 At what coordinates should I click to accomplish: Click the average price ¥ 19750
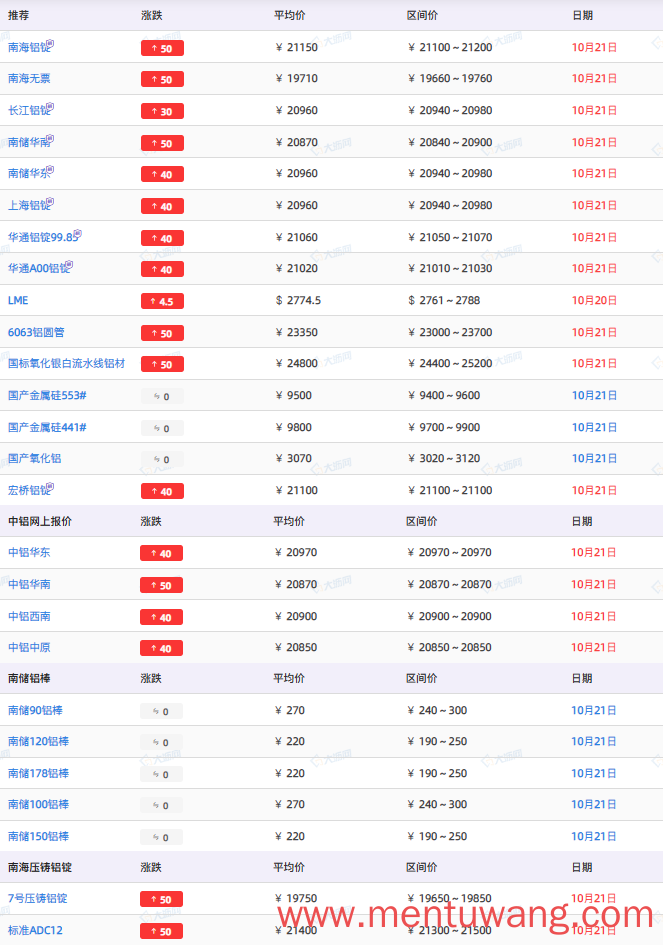(296, 899)
